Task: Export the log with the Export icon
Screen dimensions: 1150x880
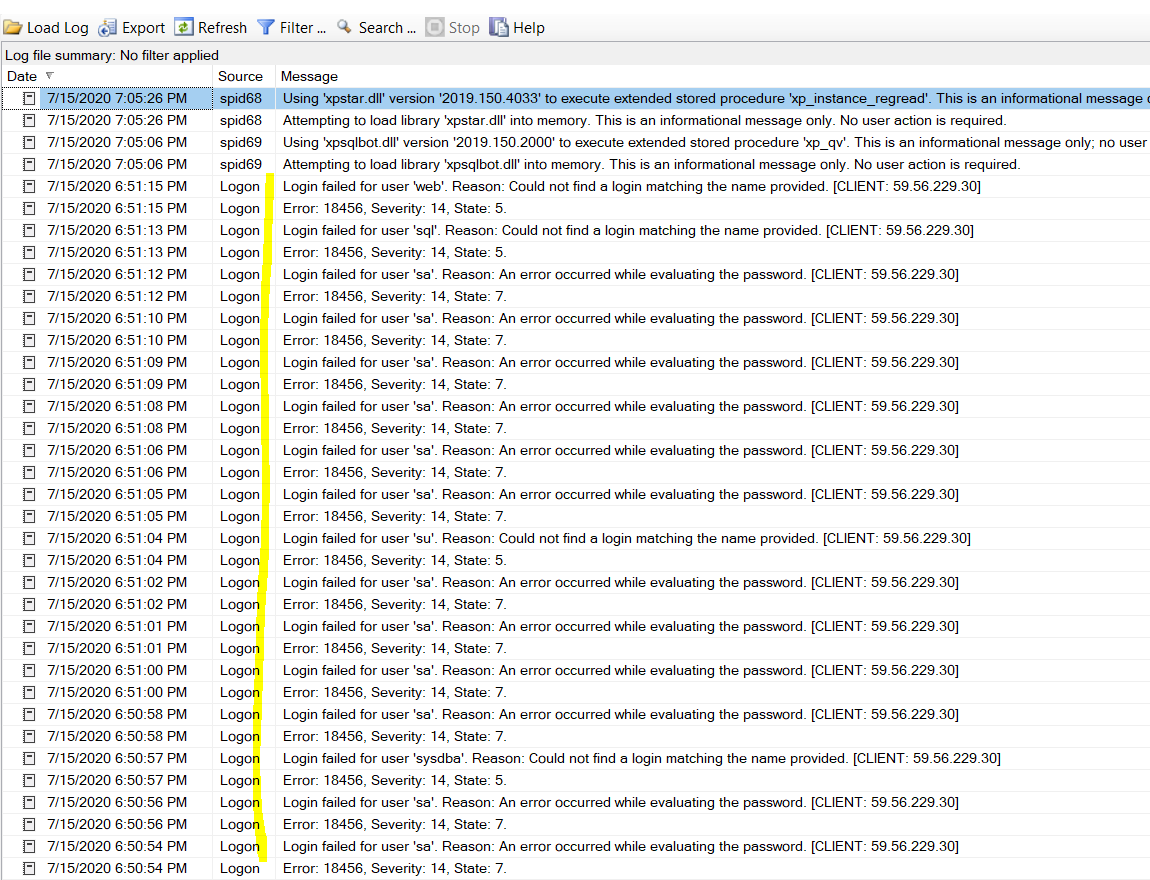Action: click(x=105, y=27)
